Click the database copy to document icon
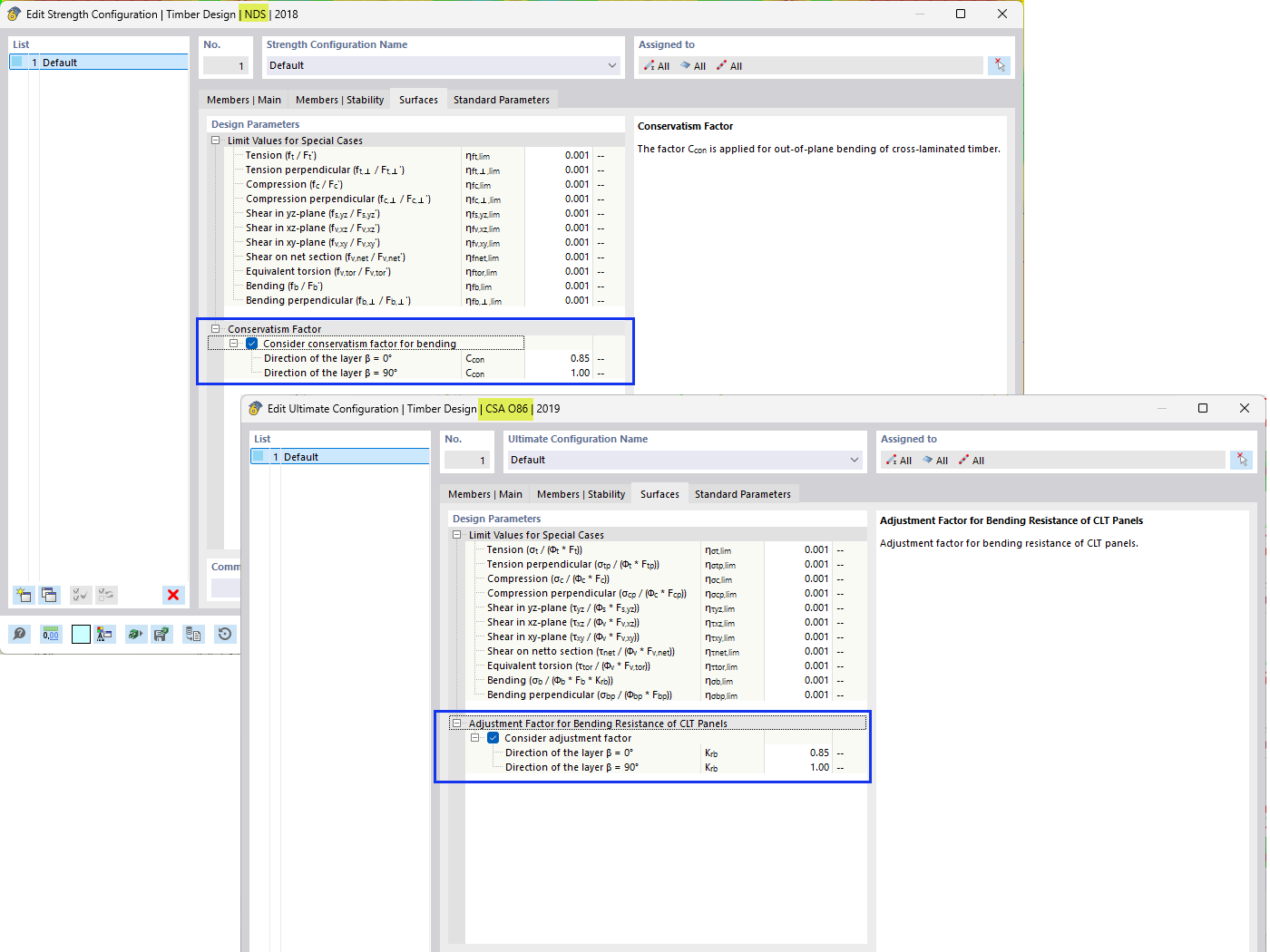1270x952 pixels. 193,634
